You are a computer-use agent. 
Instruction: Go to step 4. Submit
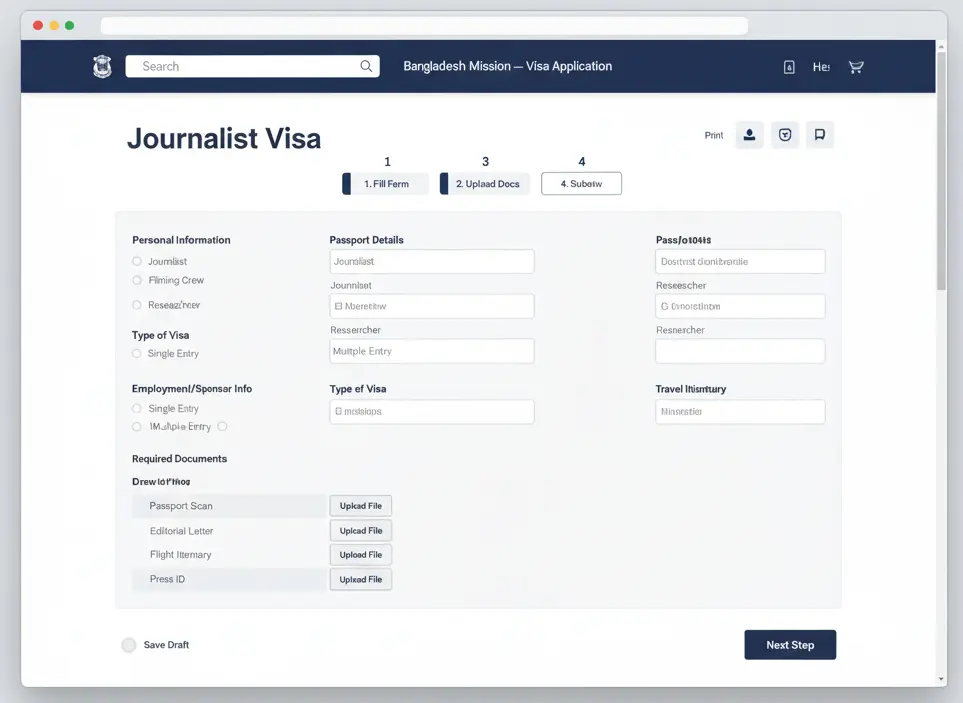coord(581,184)
